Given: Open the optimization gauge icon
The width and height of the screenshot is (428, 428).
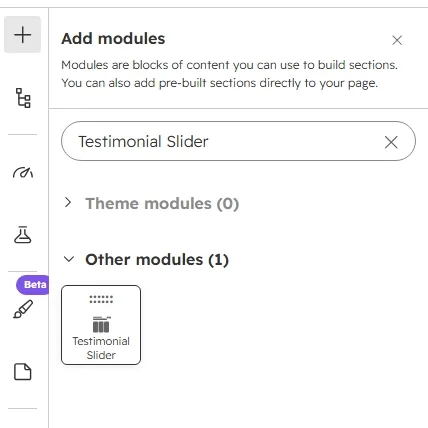Looking at the screenshot, I should [23, 172].
